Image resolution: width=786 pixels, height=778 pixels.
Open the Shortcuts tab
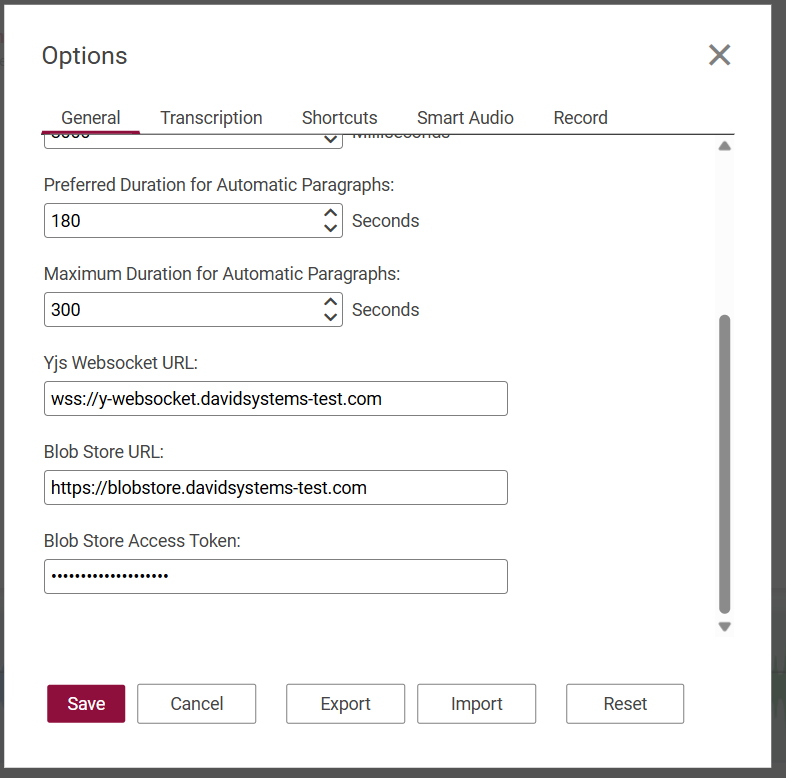[x=339, y=118]
